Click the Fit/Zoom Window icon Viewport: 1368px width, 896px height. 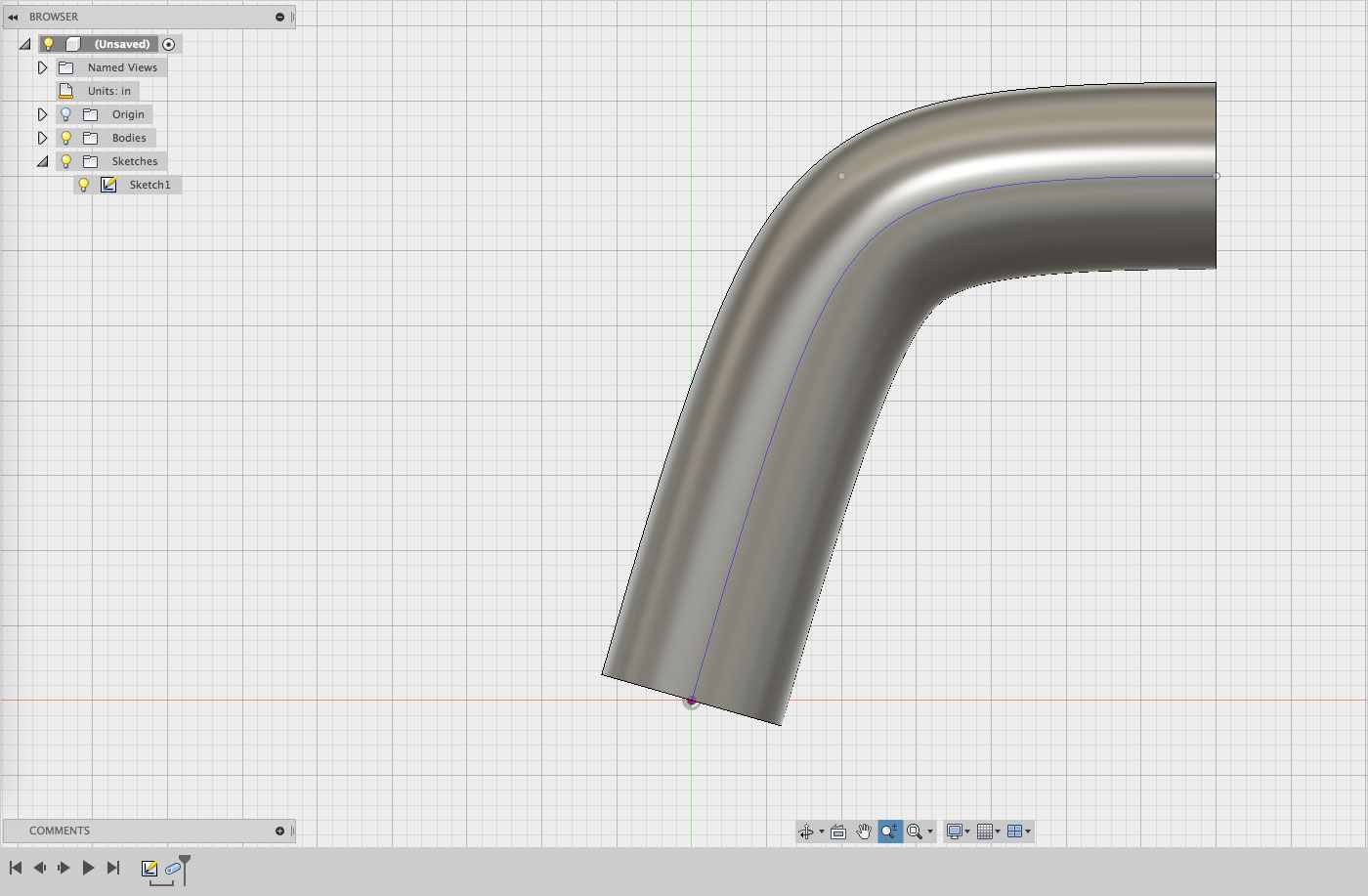click(915, 832)
